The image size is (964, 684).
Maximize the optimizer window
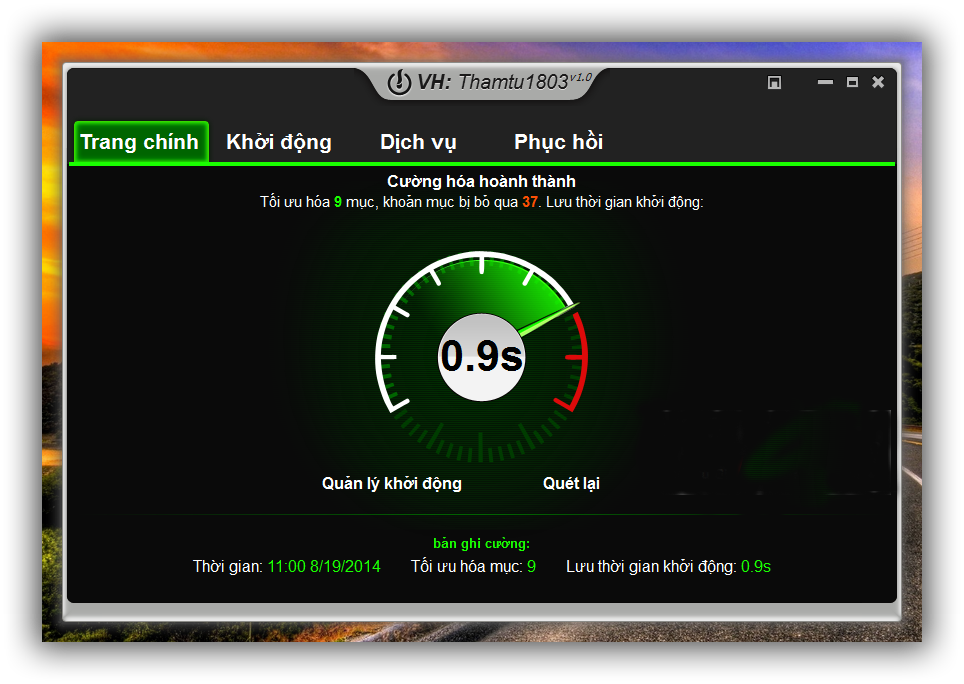click(x=852, y=83)
